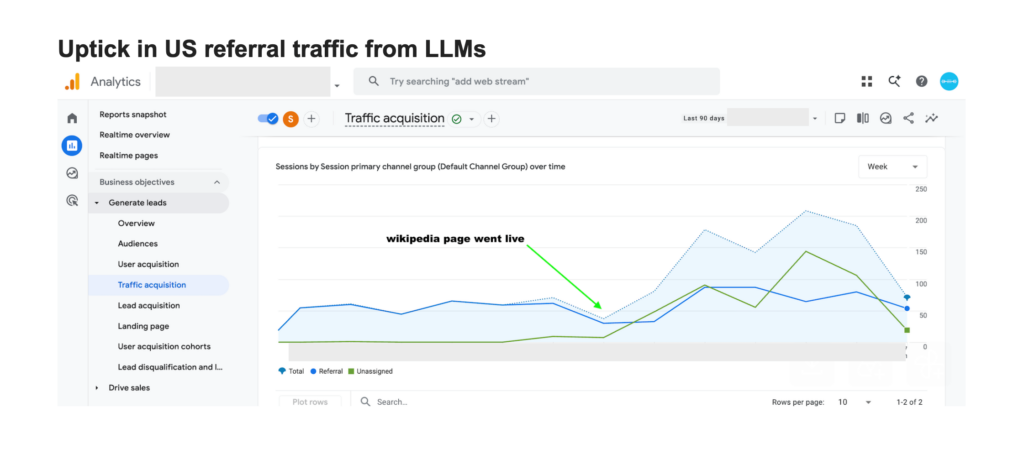This screenshot has height=449, width=1024.
Task: Click the Traffic acquisition report title
Action: 394,119
